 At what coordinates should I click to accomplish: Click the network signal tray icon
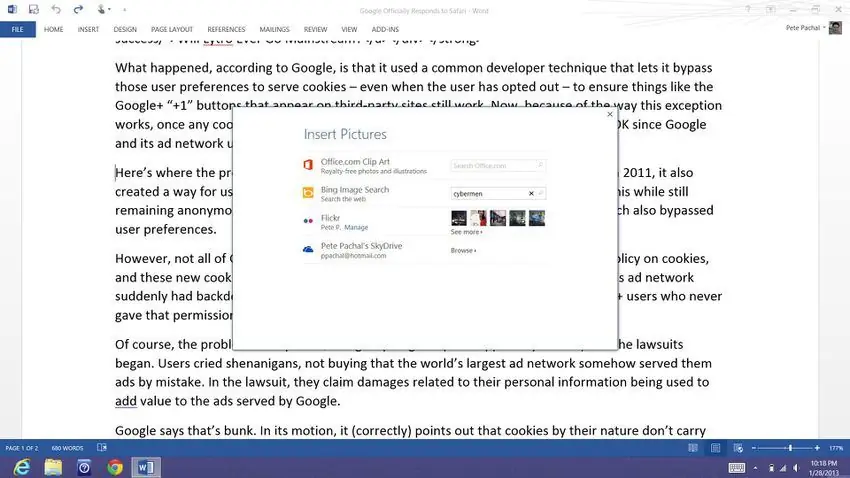783,468
